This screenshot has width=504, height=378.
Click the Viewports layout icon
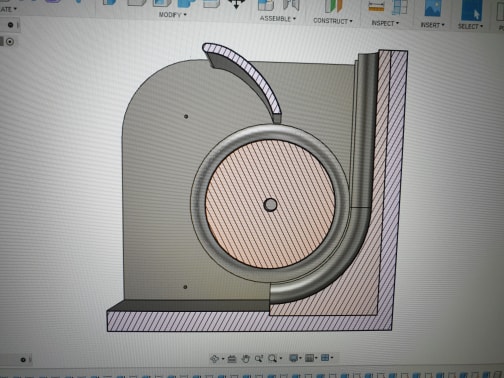coord(325,358)
